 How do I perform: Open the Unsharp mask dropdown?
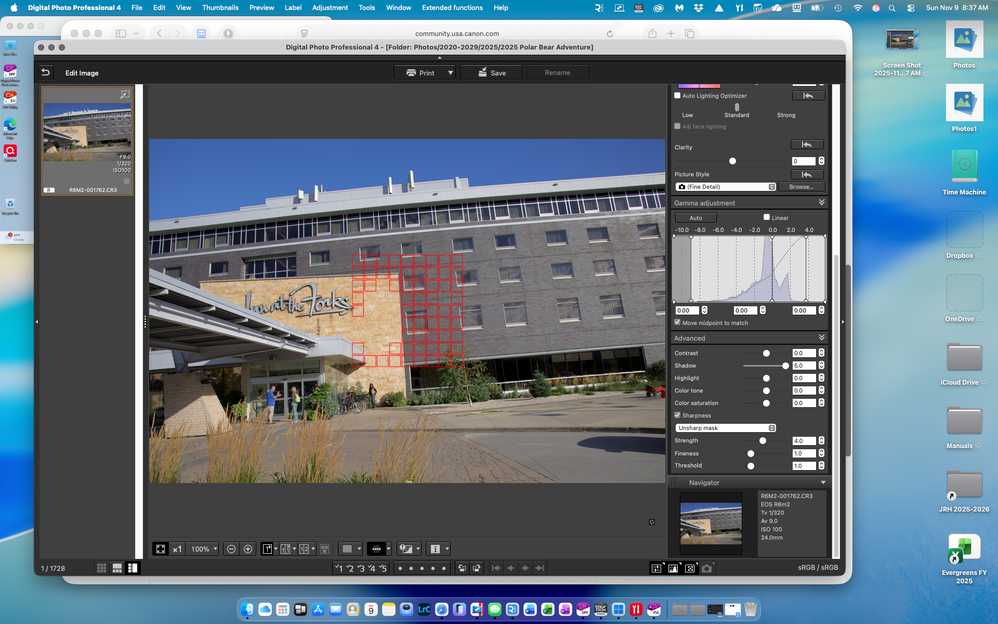(726, 428)
